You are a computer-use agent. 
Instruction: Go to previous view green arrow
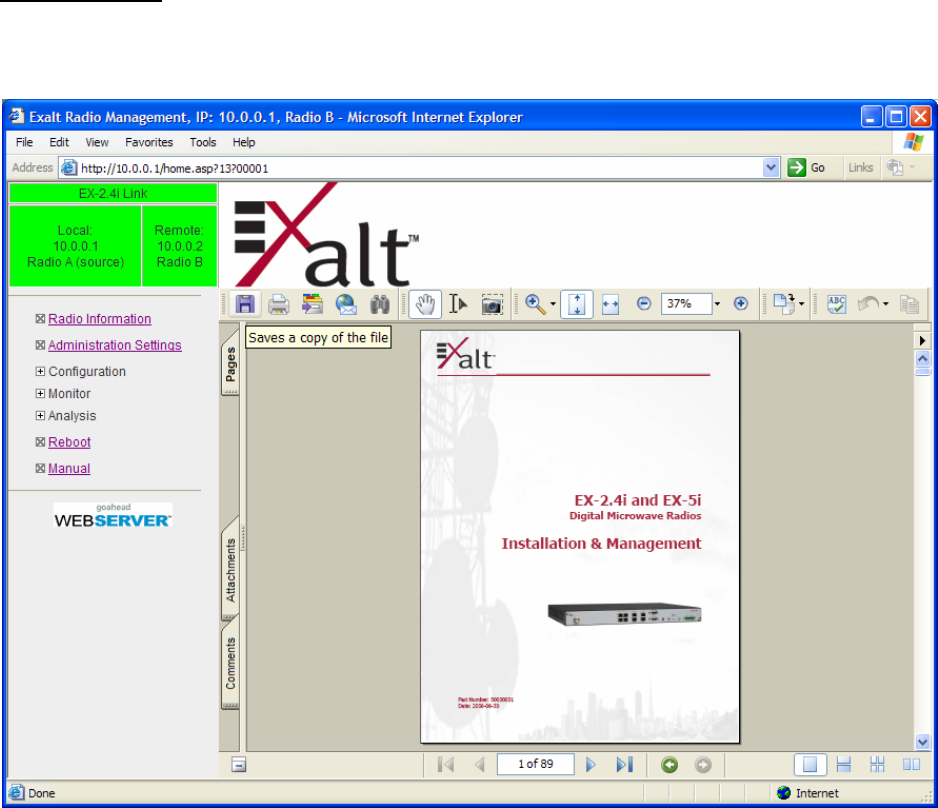coord(669,764)
